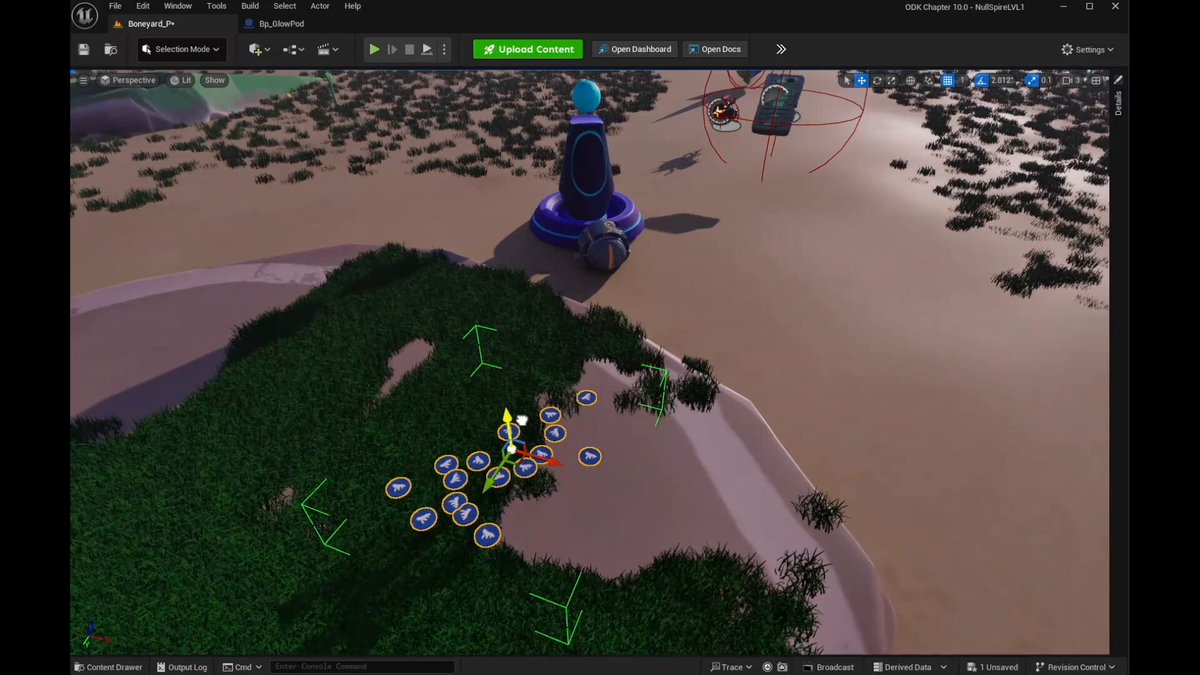Click the circular record trace icon
Viewport: 1200px width, 675px height.
pos(767,667)
